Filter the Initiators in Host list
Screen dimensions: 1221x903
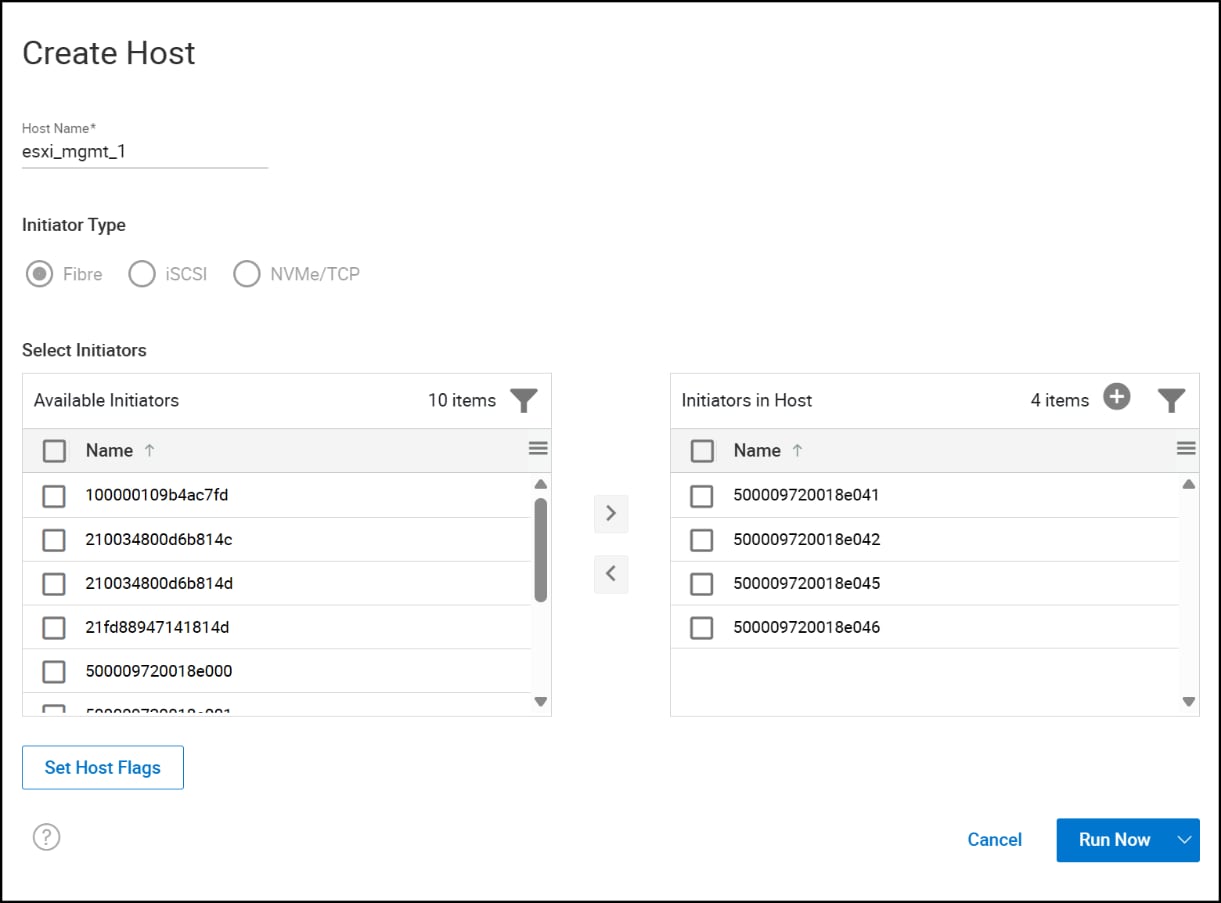[x=1172, y=401]
